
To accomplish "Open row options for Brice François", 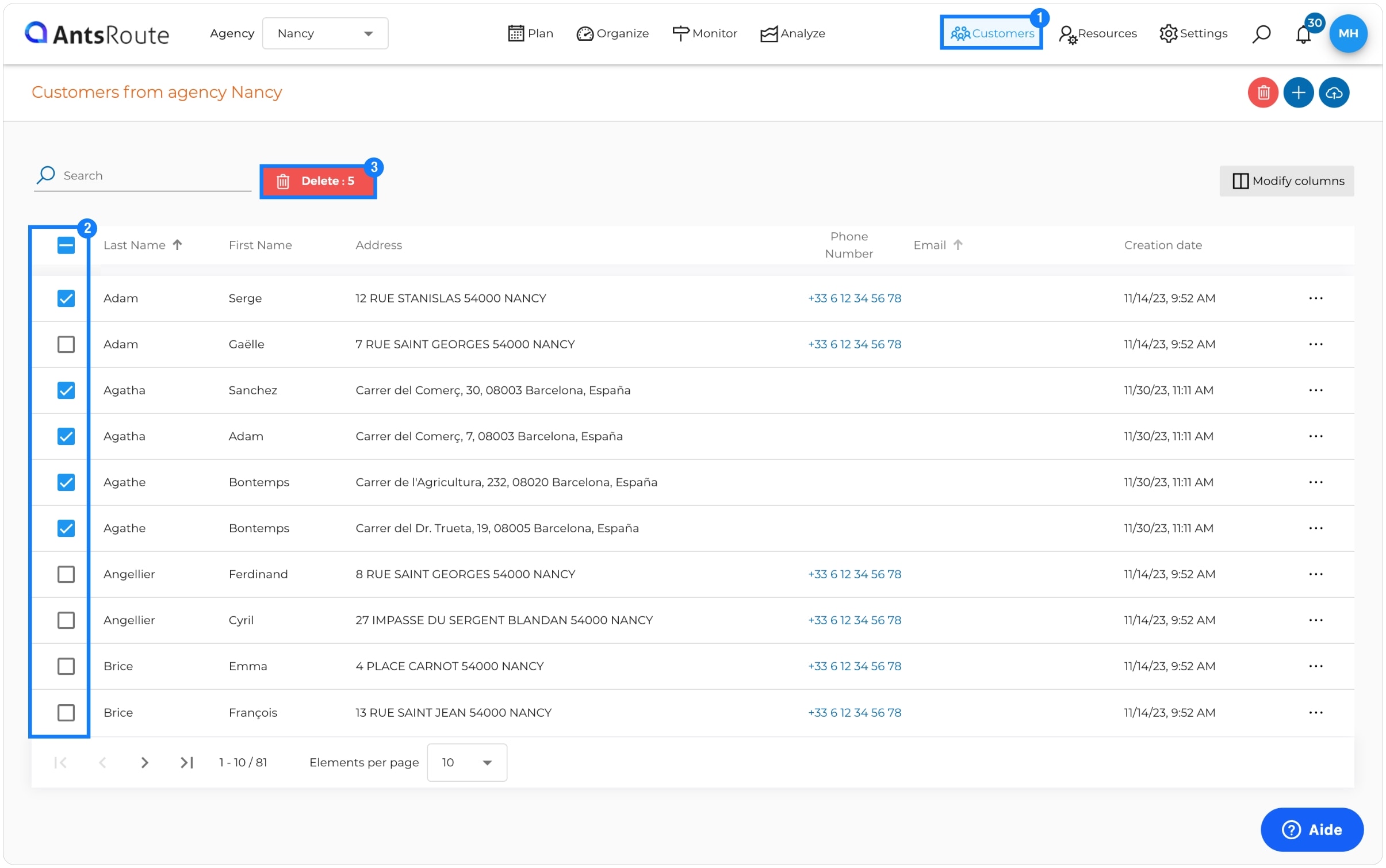I will point(1315,713).
